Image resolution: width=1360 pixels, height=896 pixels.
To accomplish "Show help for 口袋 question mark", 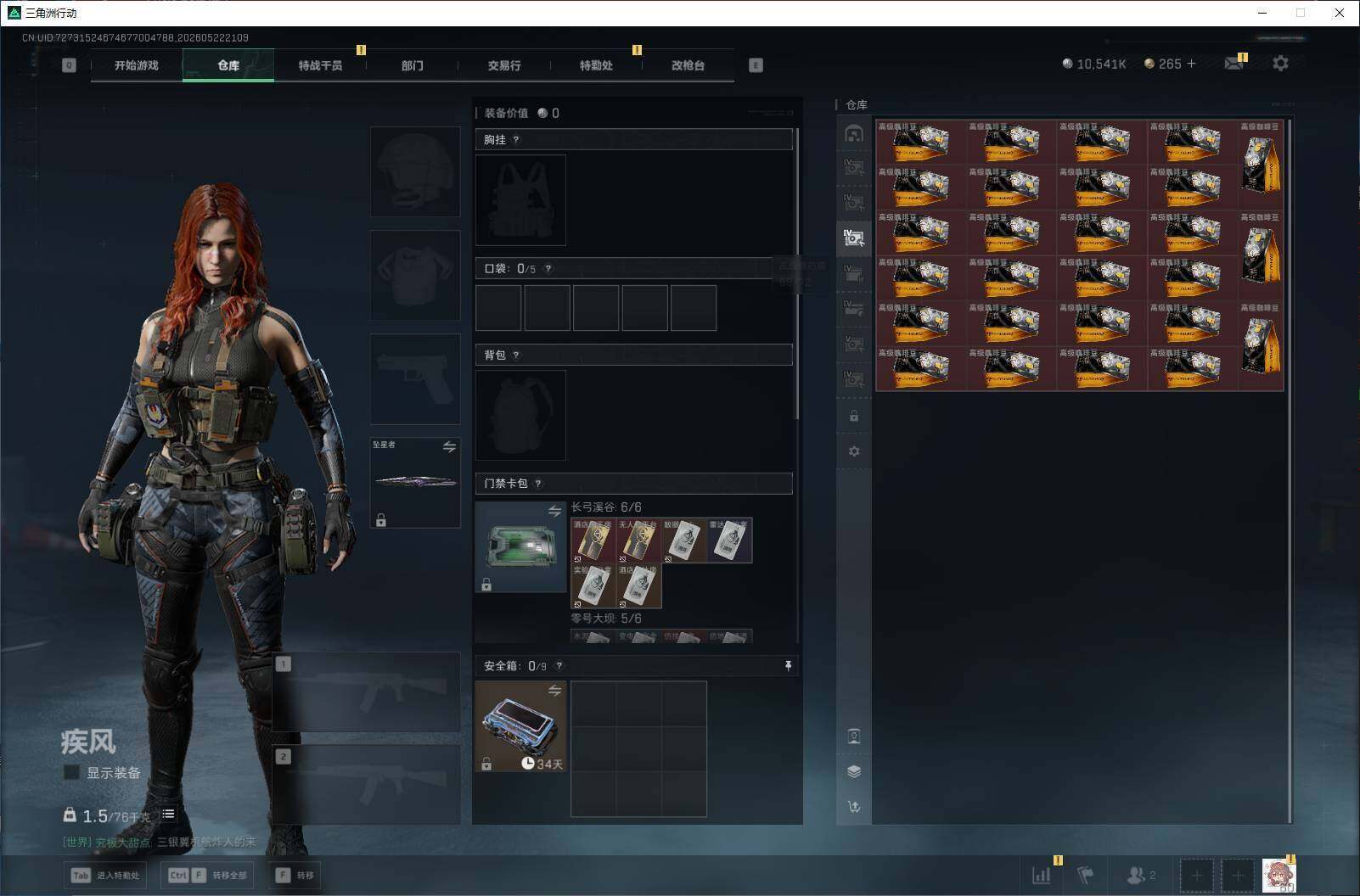I will 548,269.
